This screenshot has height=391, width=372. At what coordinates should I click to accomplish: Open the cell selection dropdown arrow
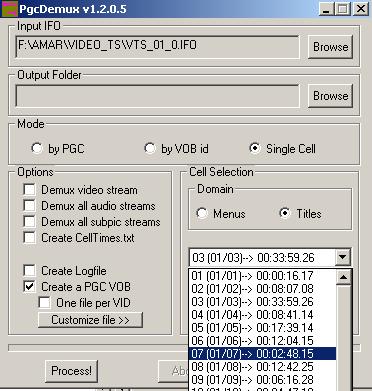(342, 257)
